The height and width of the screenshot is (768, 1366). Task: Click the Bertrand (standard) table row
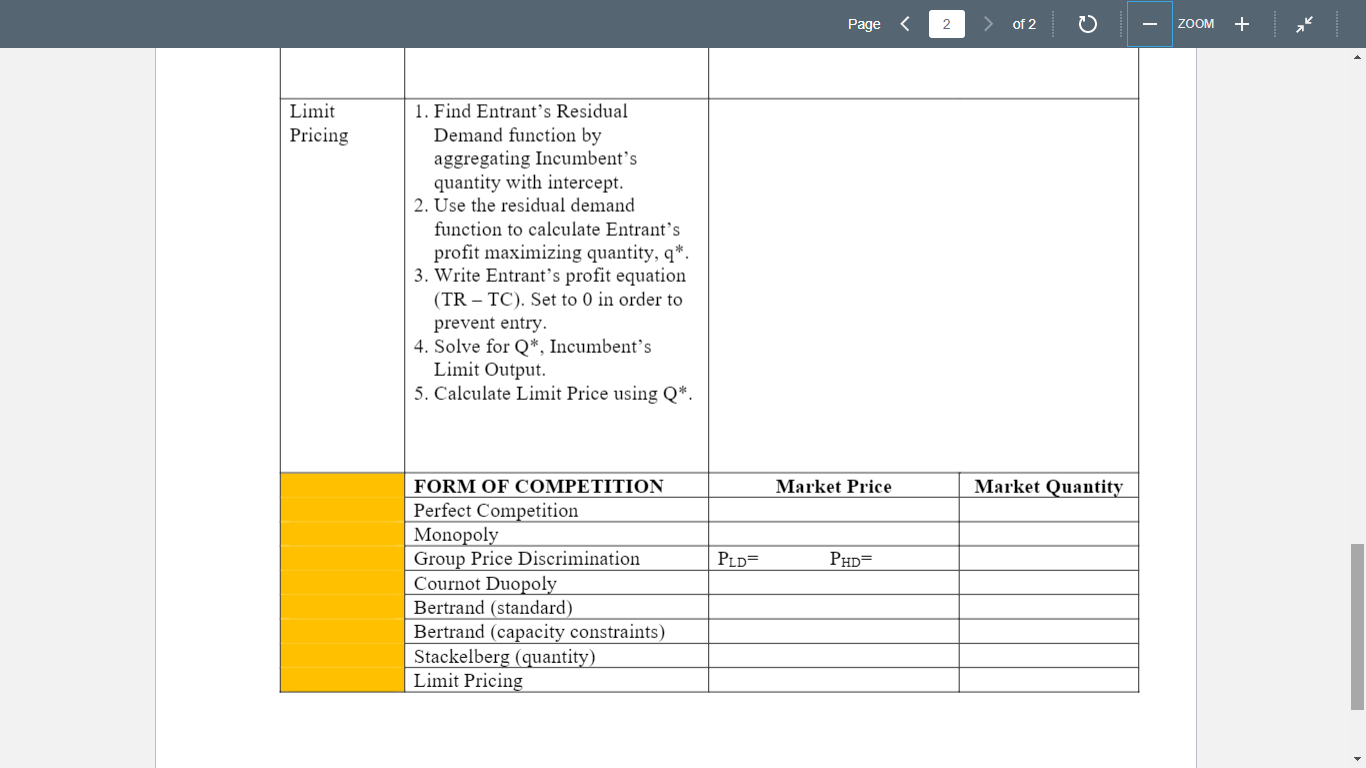[492, 607]
